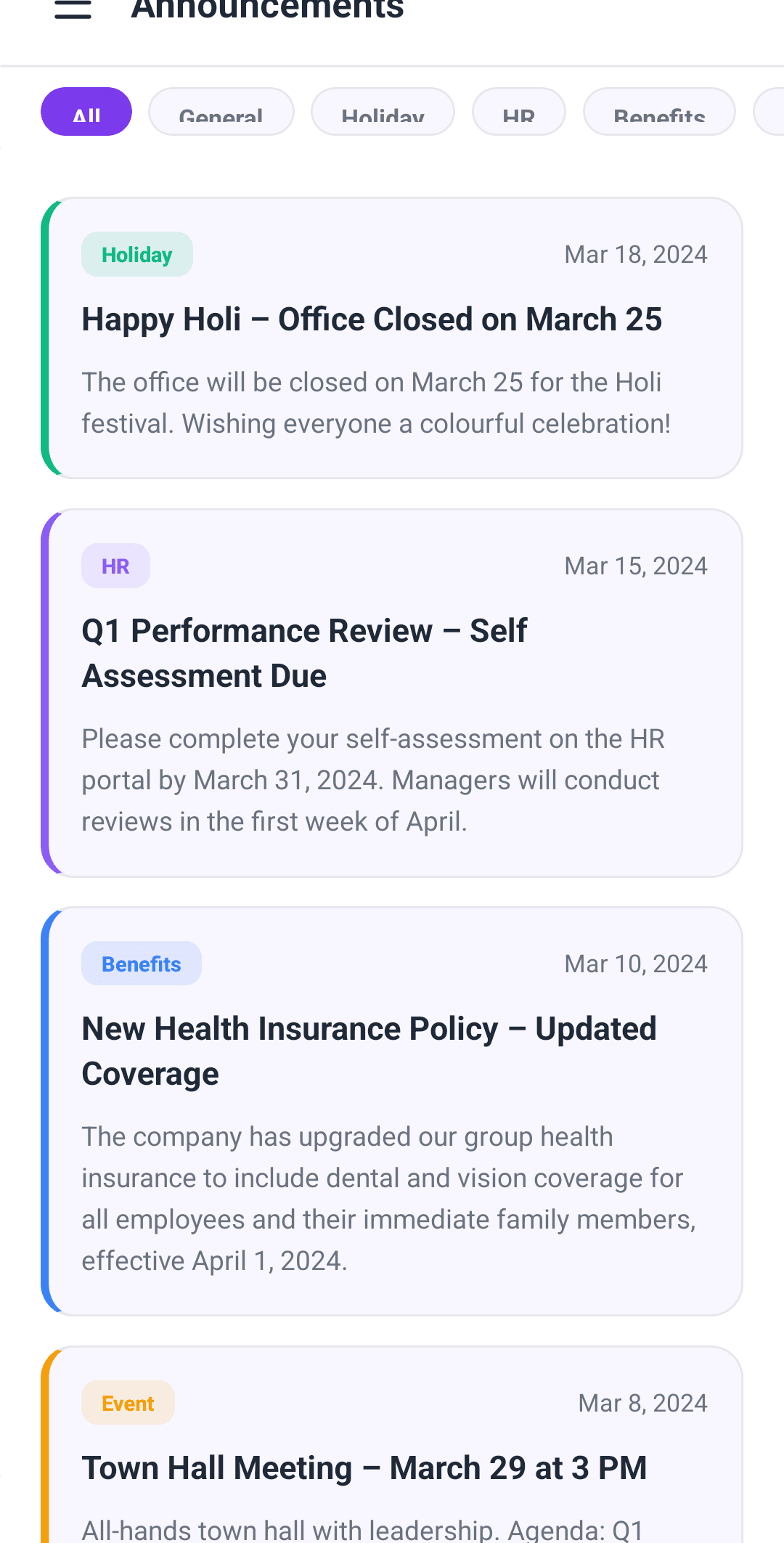Image resolution: width=784 pixels, height=1543 pixels.
Task: Open the hamburger navigation menu
Action: tap(73, 9)
